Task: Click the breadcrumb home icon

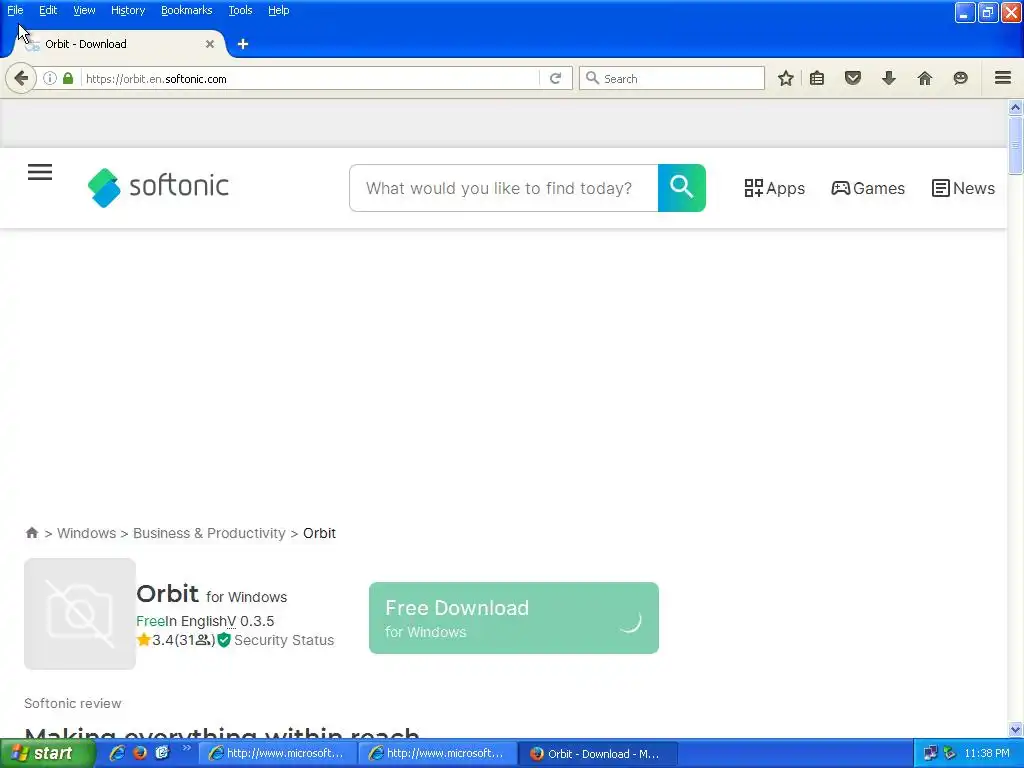Action: [31, 533]
